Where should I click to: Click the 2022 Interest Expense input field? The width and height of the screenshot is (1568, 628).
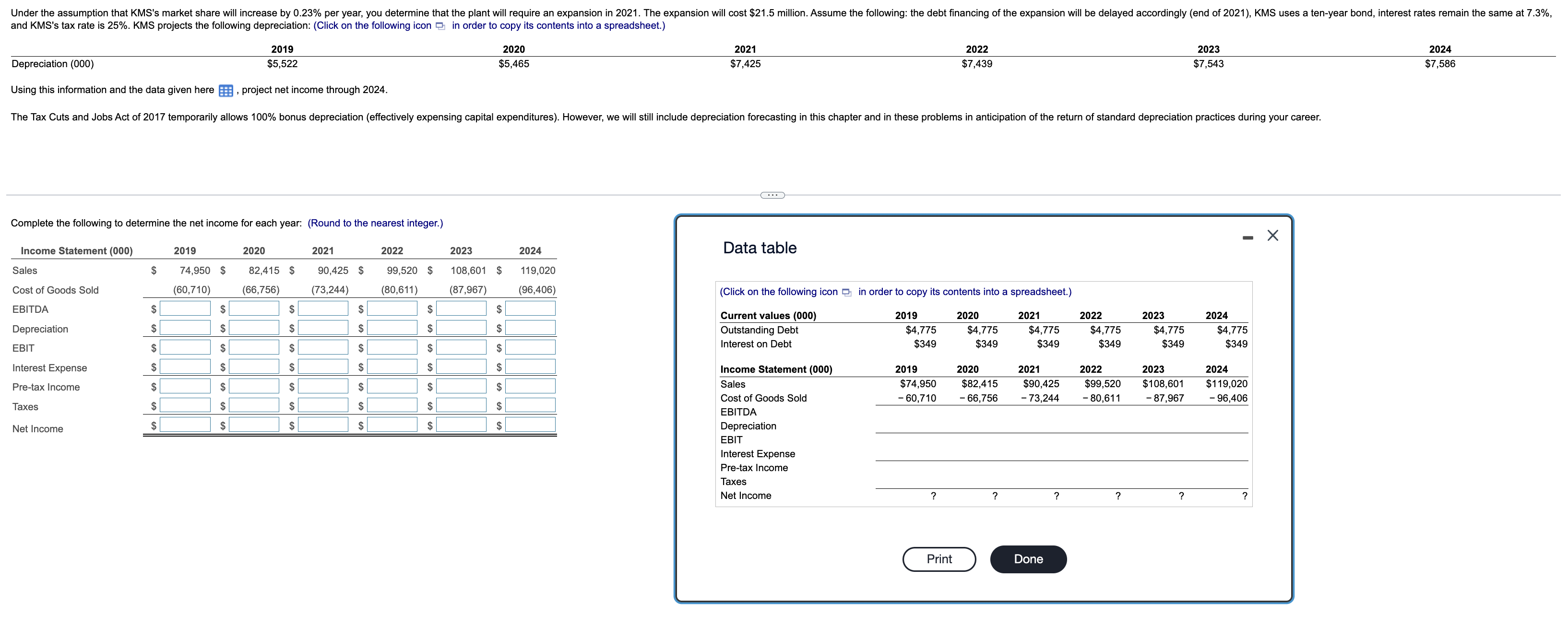point(392,367)
